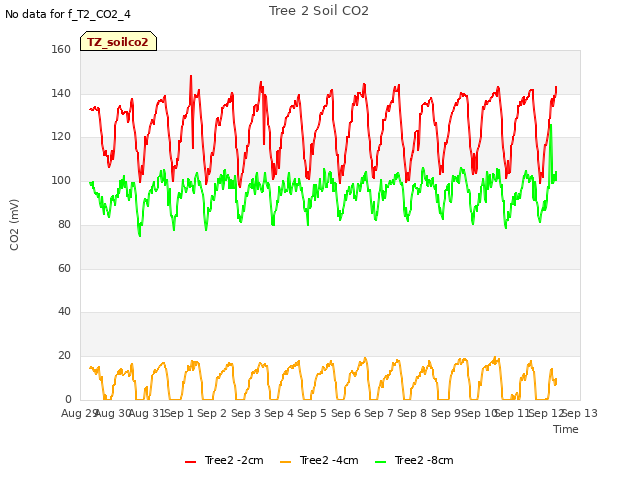Click the TZ_soilco2 annotation label
Viewport: 640px width, 480px height.
coord(118,42)
